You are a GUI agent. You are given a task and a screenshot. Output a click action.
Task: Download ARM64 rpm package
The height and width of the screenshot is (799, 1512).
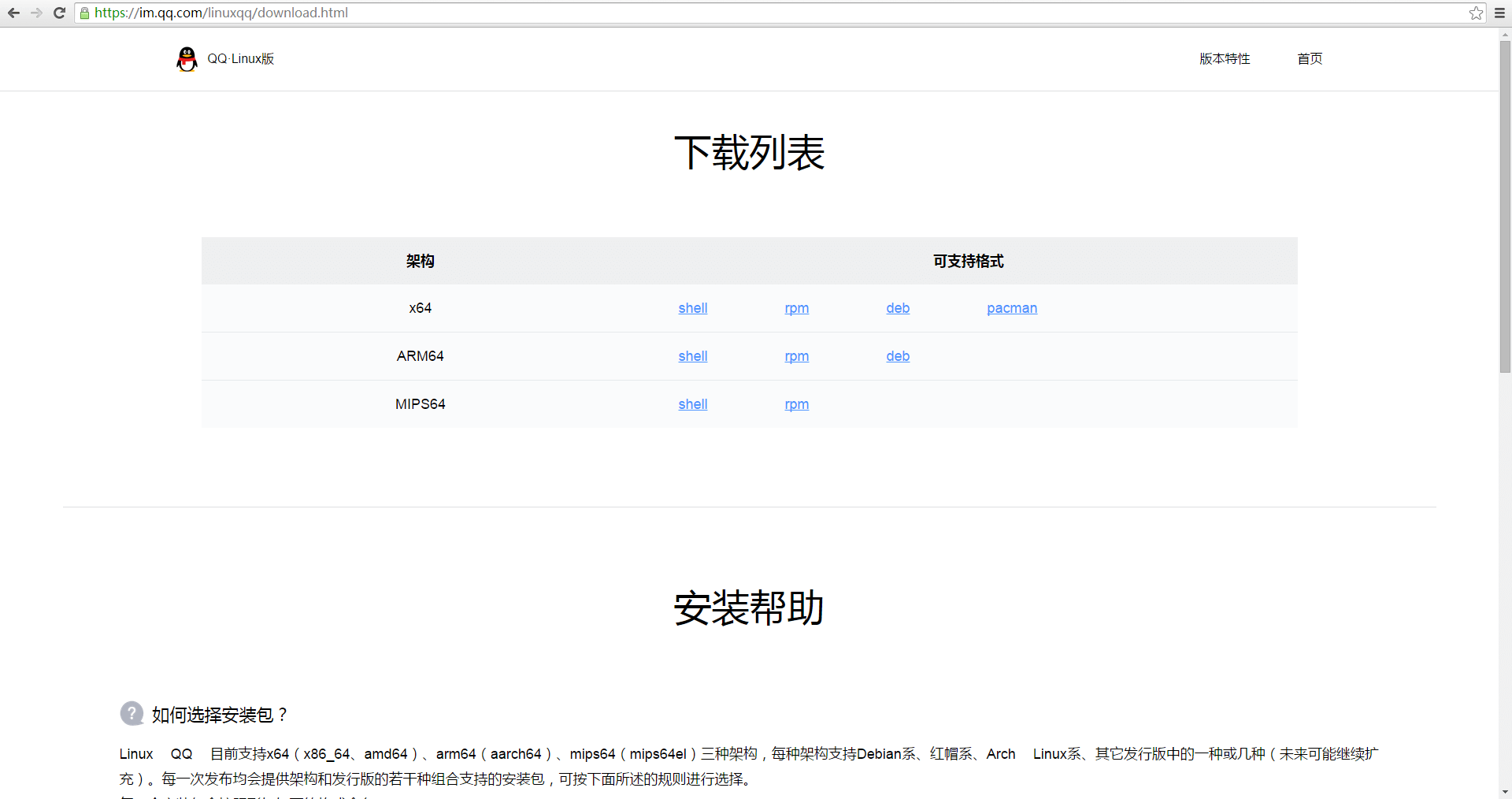(797, 356)
